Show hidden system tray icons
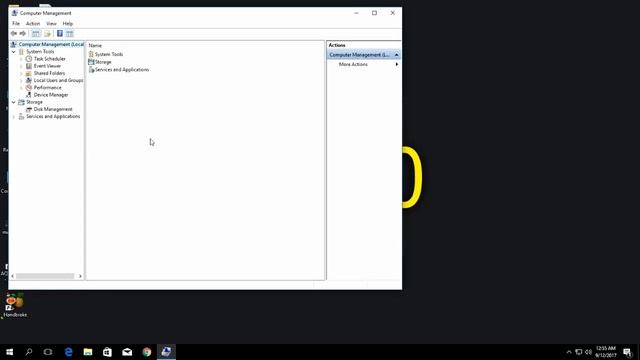Image resolution: width=640 pixels, height=360 pixels. point(569,352)
